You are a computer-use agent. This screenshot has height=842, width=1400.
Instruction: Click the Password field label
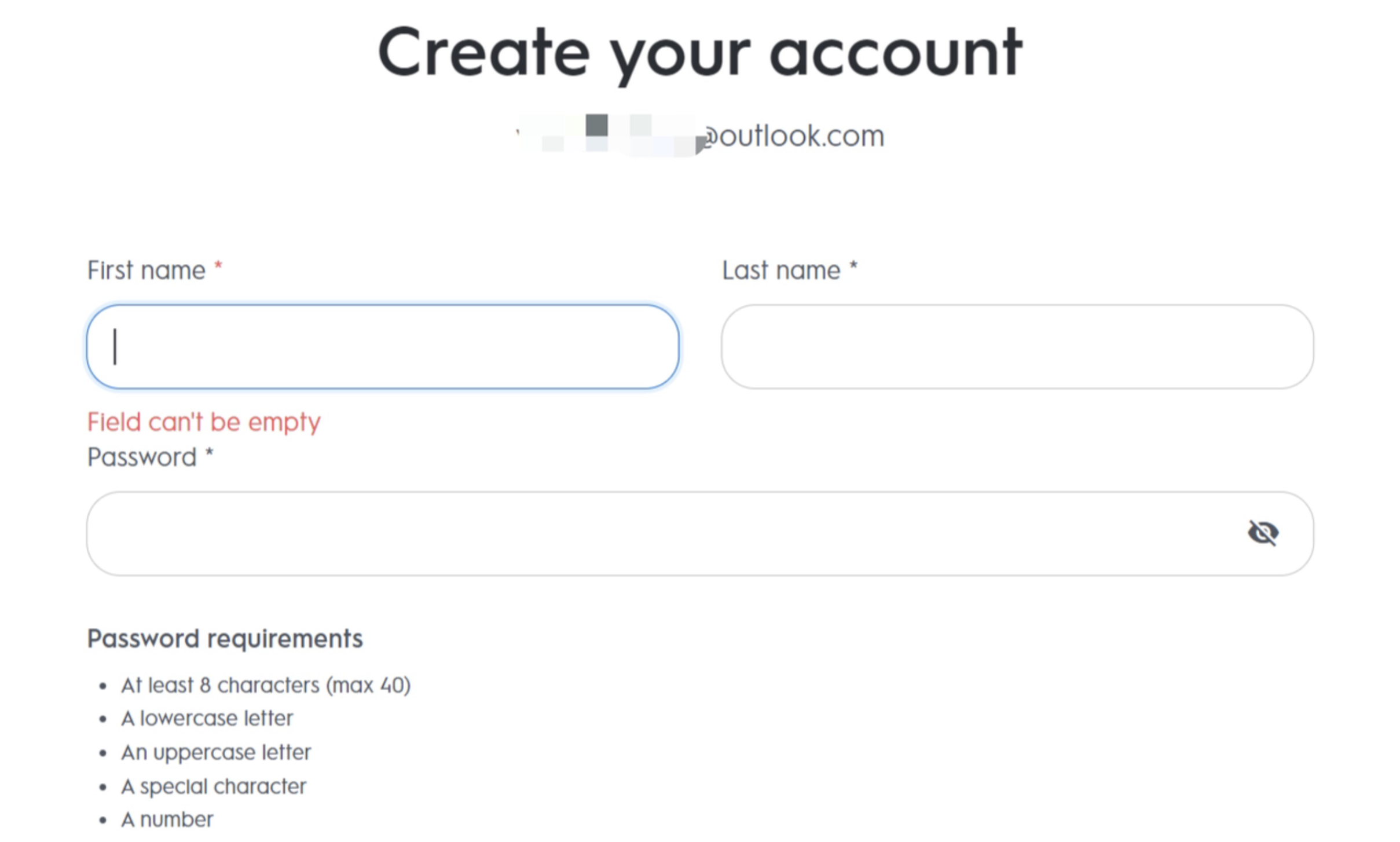coord(142,457)
